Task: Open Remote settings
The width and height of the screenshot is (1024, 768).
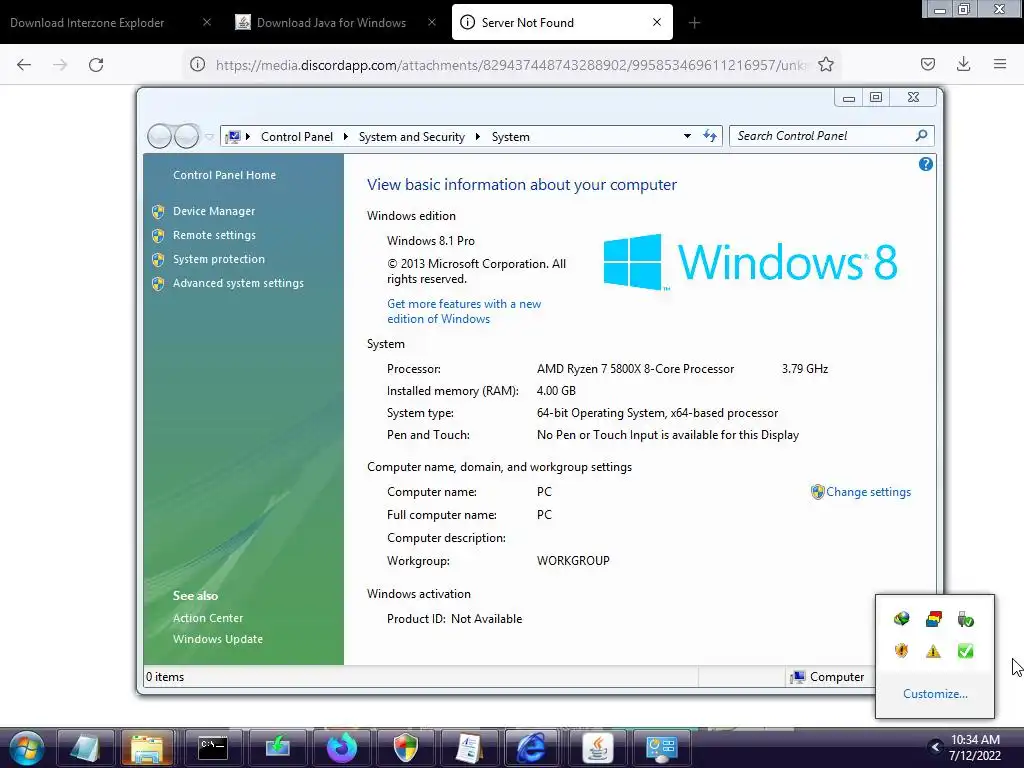Action: click(x=214, y=235)
